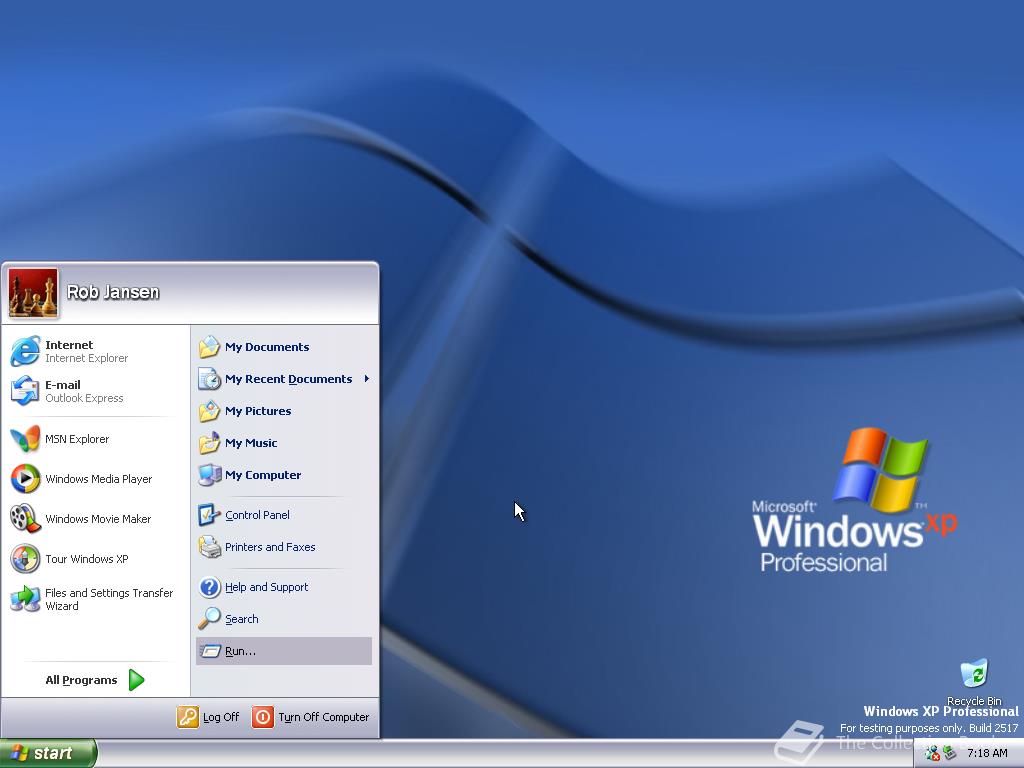The image size is (1024, 768).
Task: Open the Windows Media Player icon
Action: [25, 479]
